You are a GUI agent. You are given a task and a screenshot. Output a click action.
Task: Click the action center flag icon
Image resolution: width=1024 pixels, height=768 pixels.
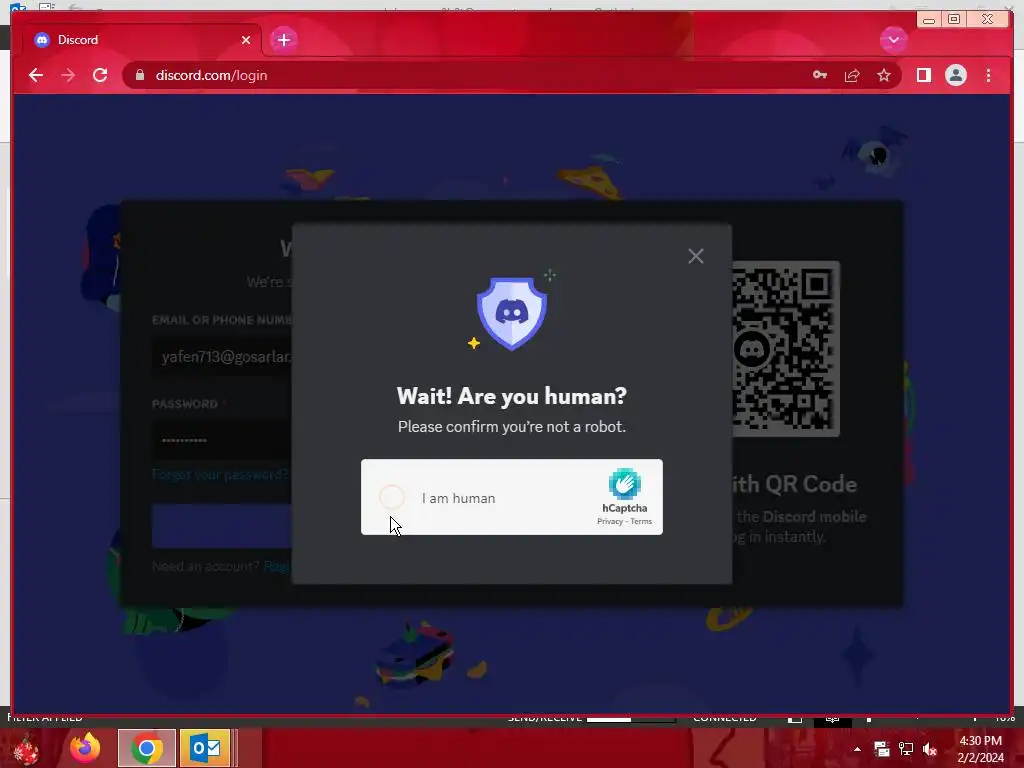pos(881,749)
